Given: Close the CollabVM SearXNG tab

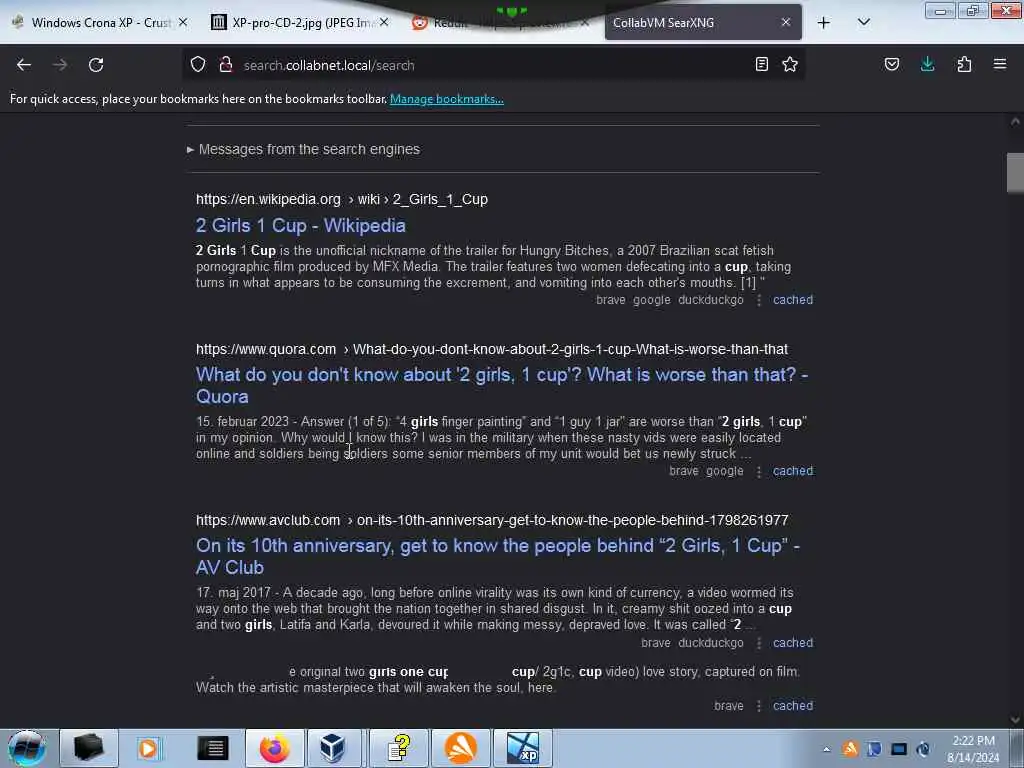Looking at the screenshot, I should coord(786,22).
